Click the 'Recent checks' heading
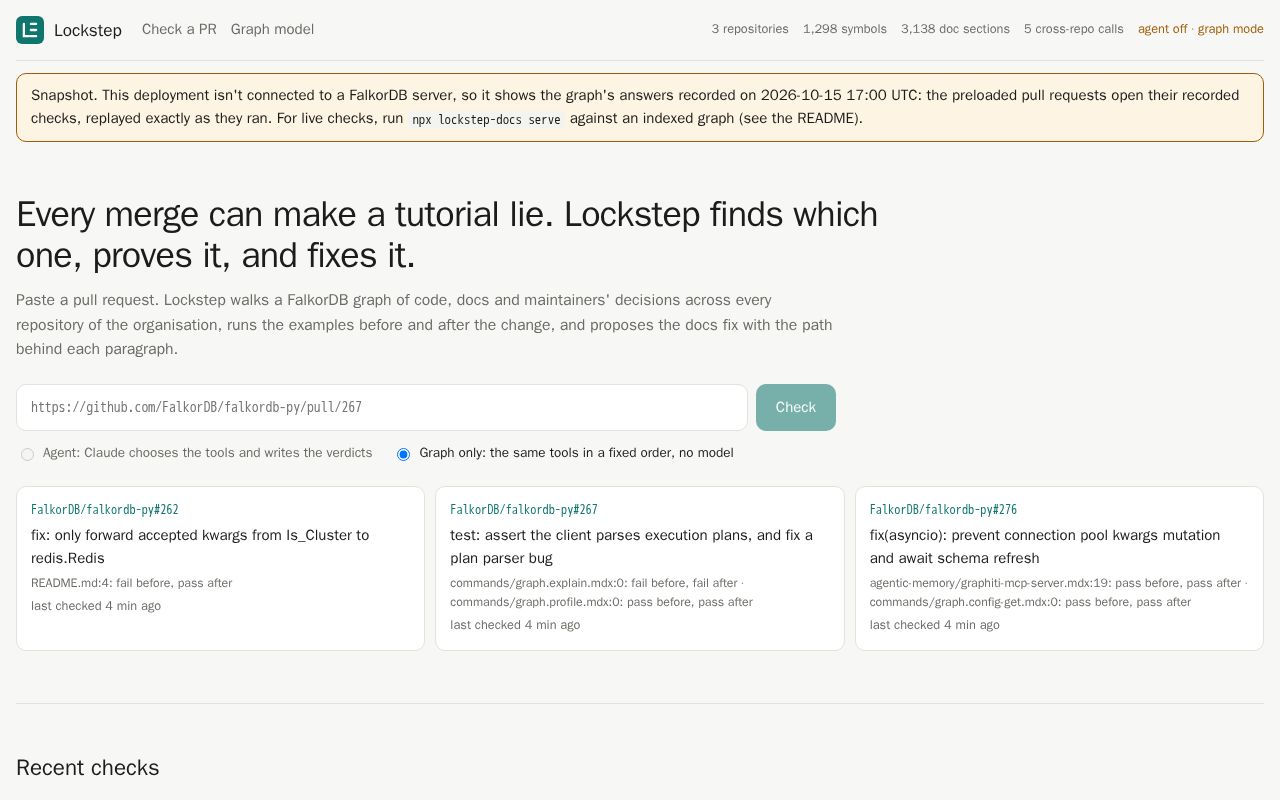The image size is (1280, 800). [88, 767]
